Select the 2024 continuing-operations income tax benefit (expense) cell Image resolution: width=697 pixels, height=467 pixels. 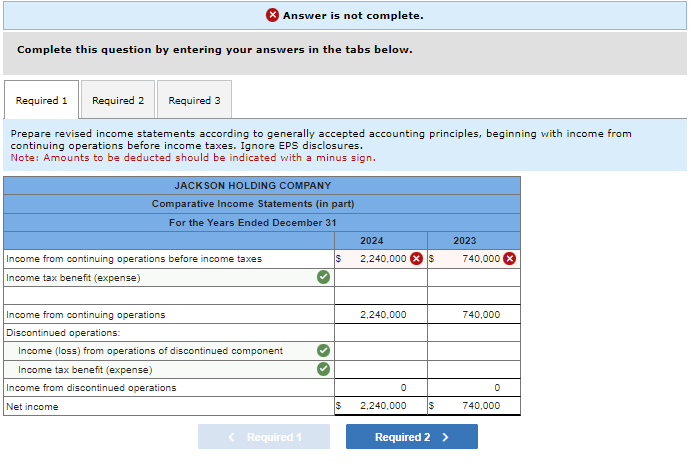(381, 278)
